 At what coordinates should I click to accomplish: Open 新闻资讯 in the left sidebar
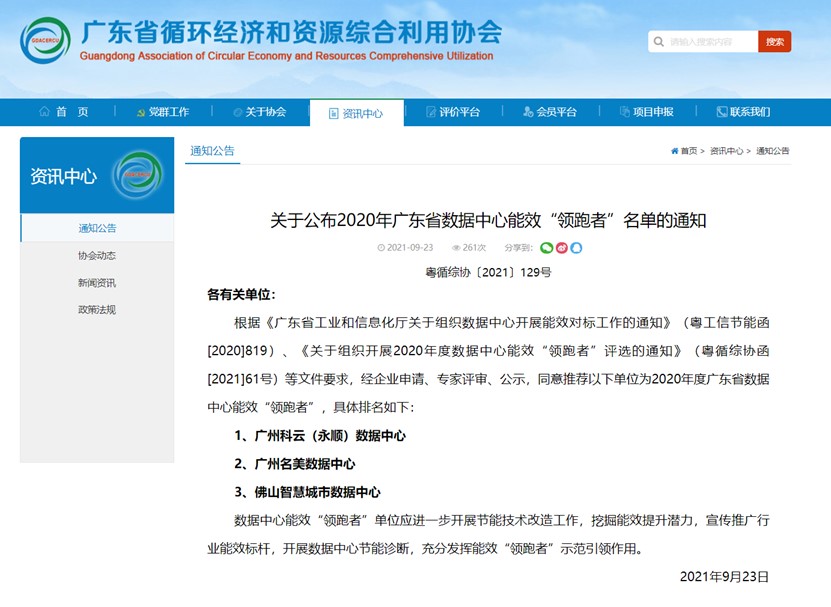97,283
